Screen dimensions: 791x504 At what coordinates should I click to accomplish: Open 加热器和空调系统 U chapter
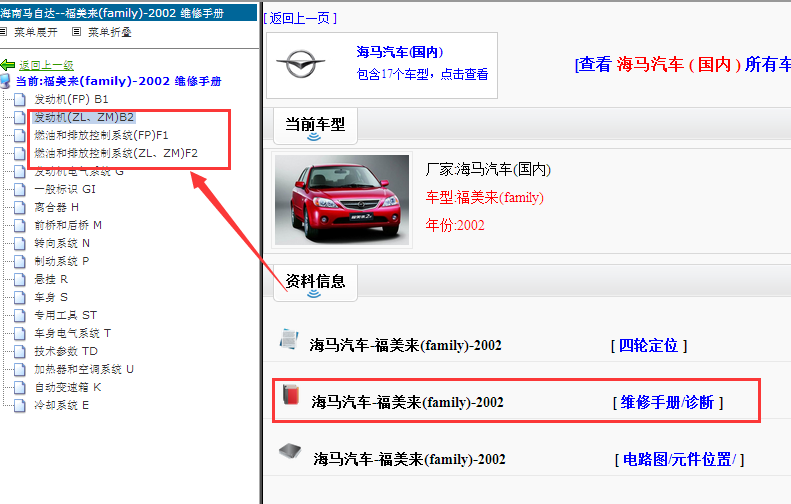tap(84, 369)
